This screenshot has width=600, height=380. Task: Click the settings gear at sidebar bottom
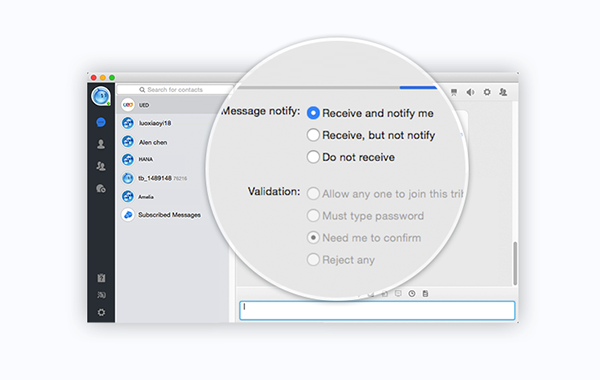(101, 312)
